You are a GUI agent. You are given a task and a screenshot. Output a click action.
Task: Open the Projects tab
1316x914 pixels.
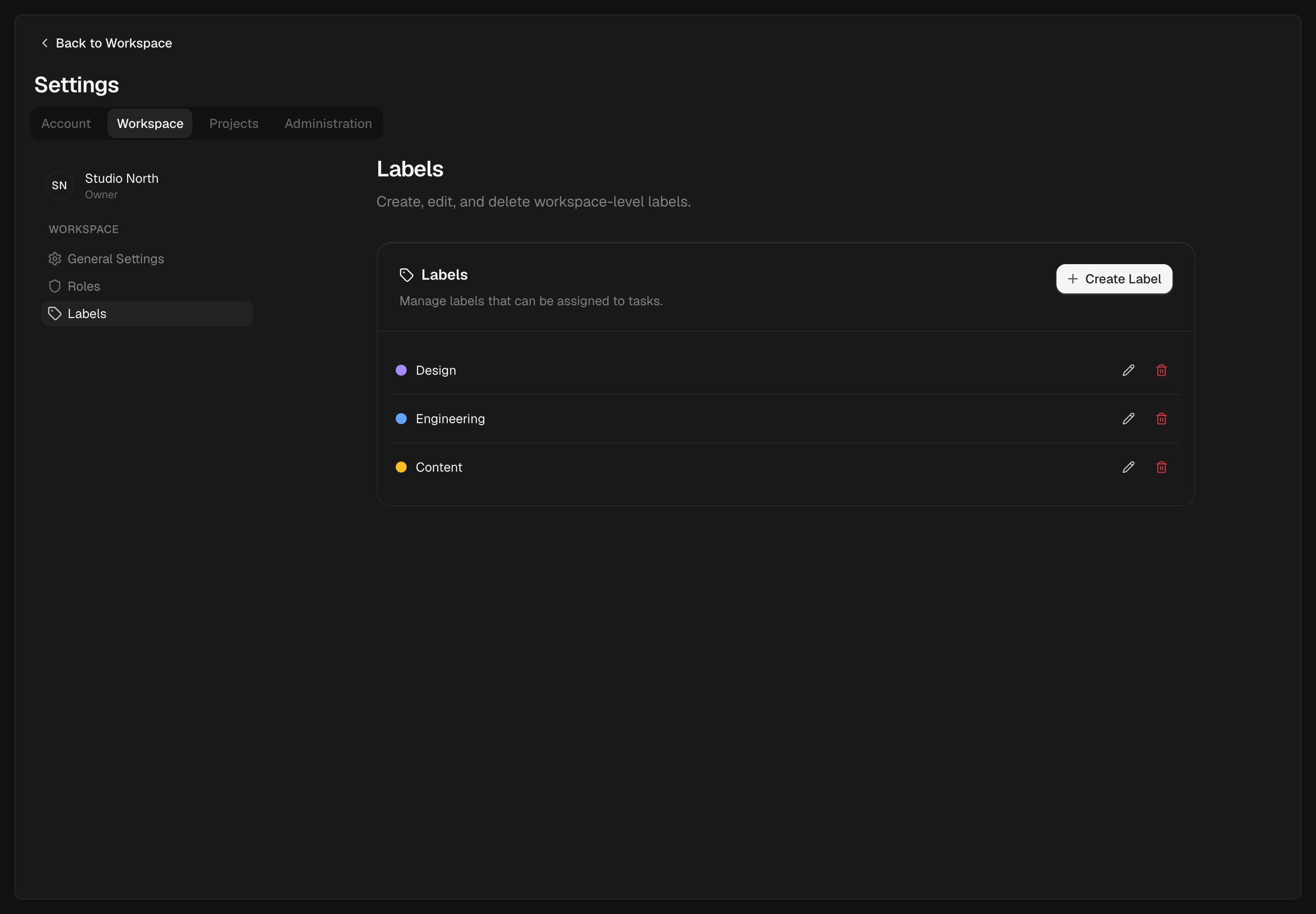pyautogui.click(x=233, y=124)
